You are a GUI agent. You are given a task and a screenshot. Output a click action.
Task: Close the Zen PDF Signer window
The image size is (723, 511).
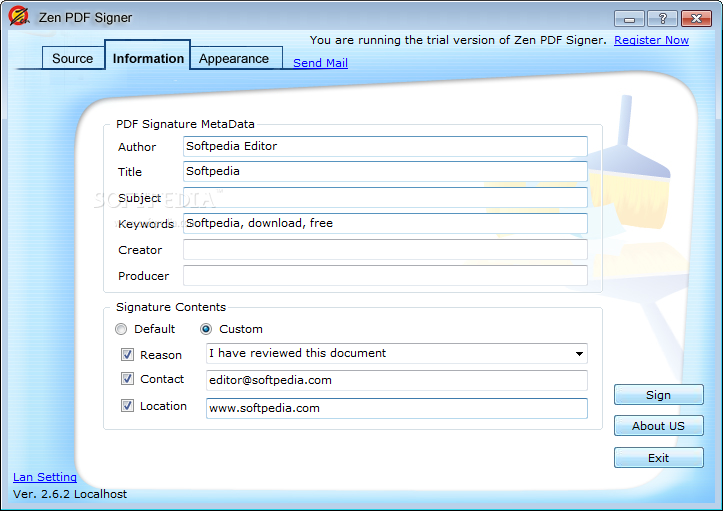click(x=696, y=18)
